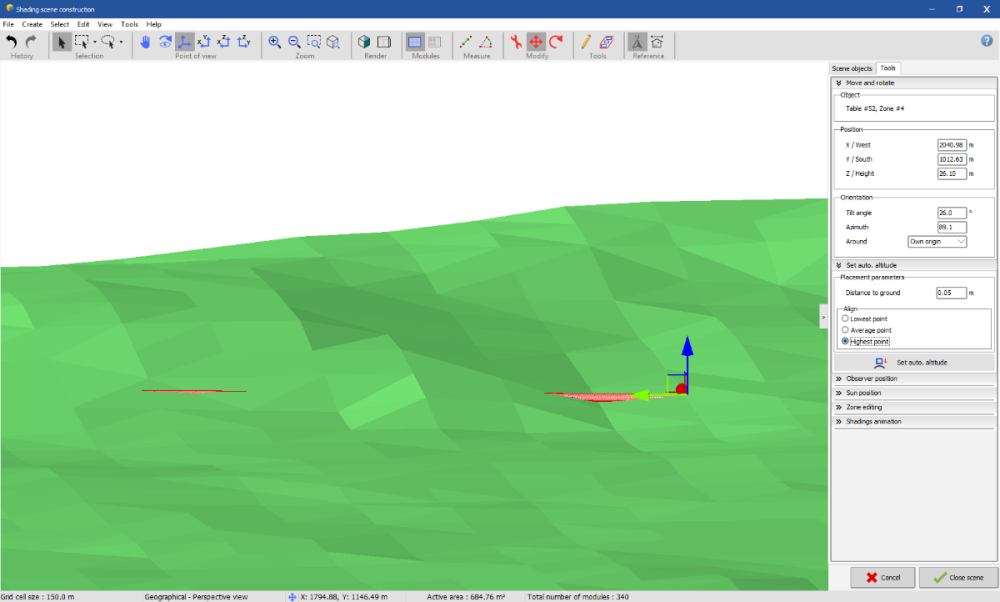Select the Lowest point radio option
Screen dimensions: 1000x602
(x=846, y=319)
